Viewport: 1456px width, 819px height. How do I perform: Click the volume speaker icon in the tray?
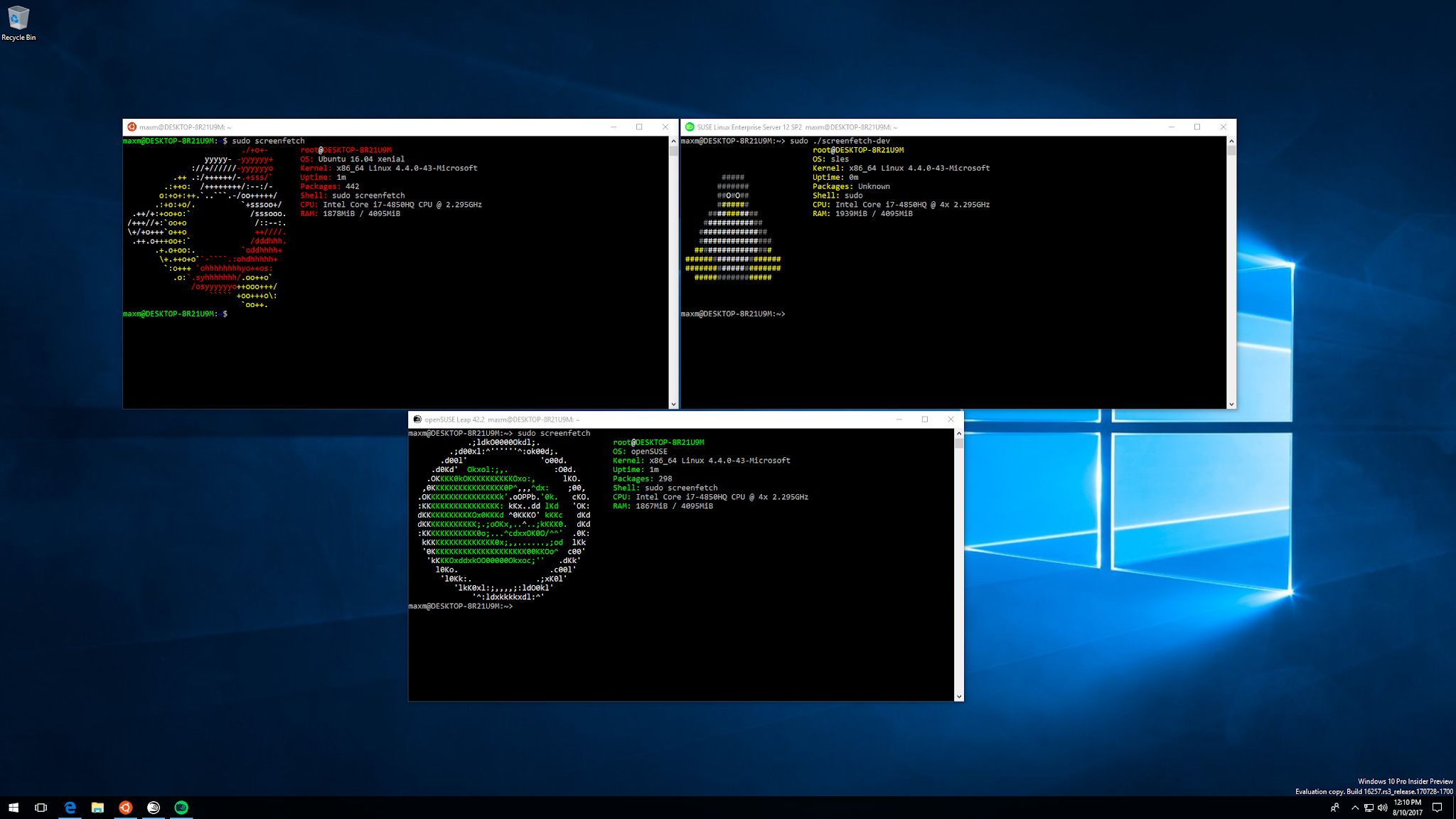(x=1382, y=808)
